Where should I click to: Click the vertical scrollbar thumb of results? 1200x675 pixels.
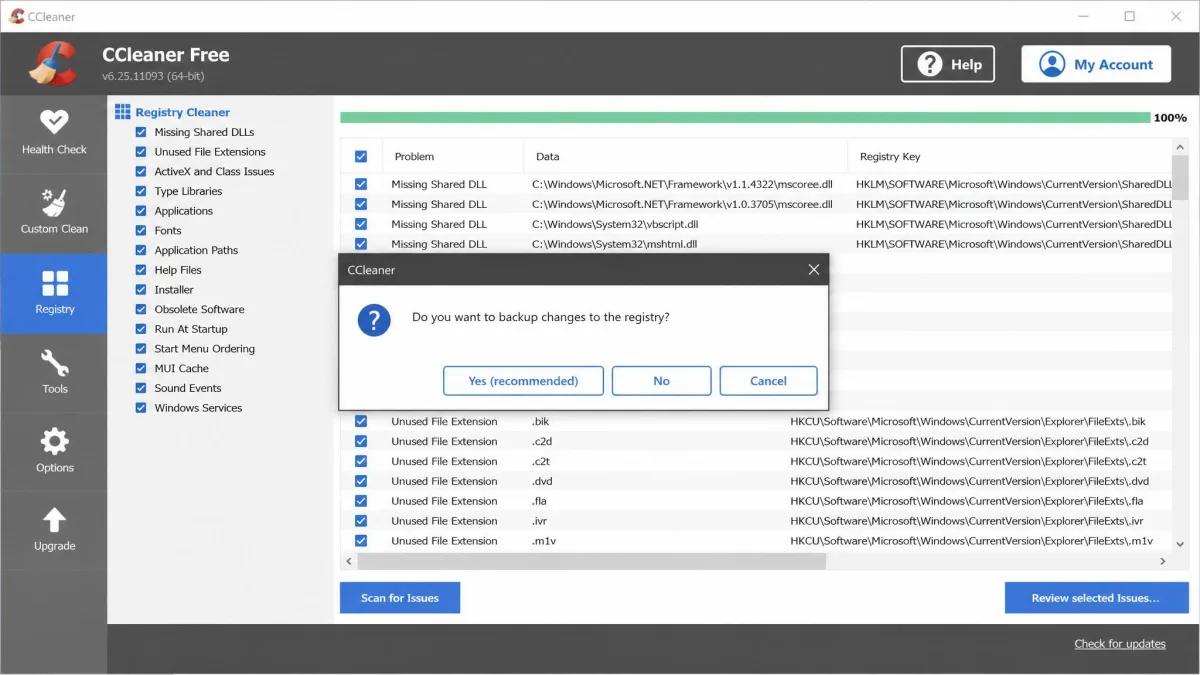(1180, 177)
